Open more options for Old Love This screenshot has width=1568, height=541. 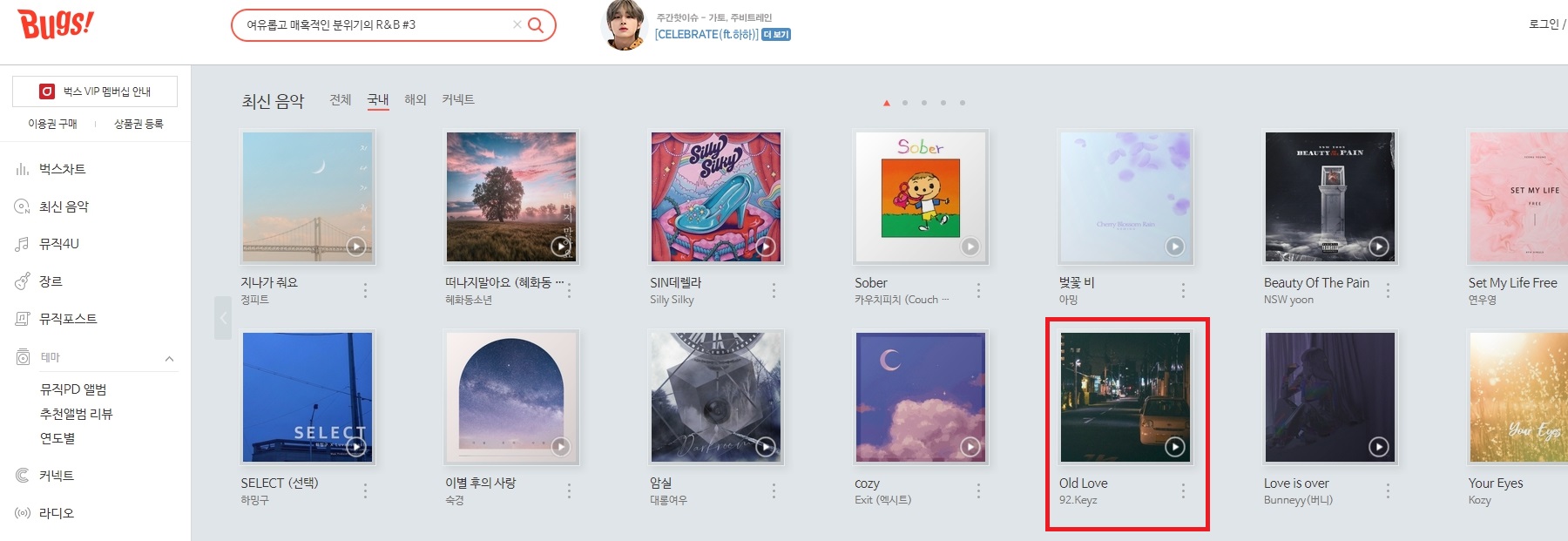pos(1183,491)
